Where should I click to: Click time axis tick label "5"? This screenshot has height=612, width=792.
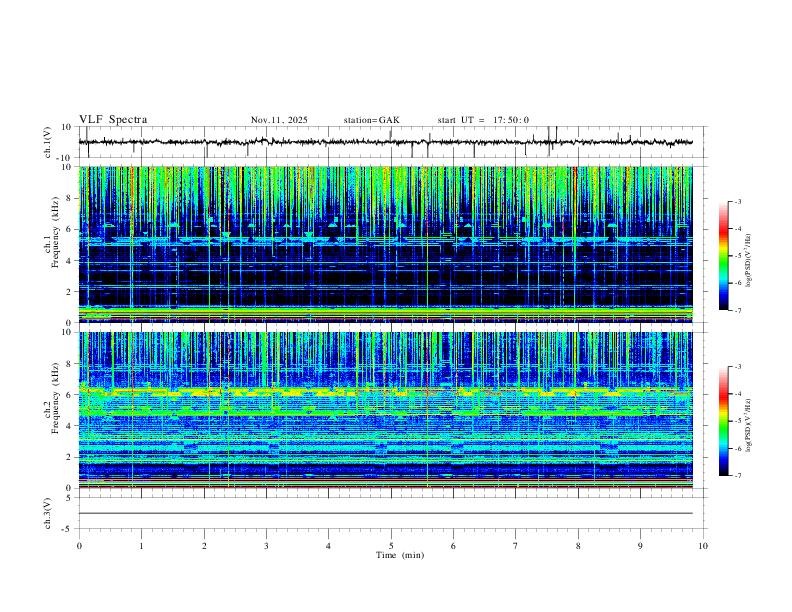pyautogui.click(x=391, y=546)
